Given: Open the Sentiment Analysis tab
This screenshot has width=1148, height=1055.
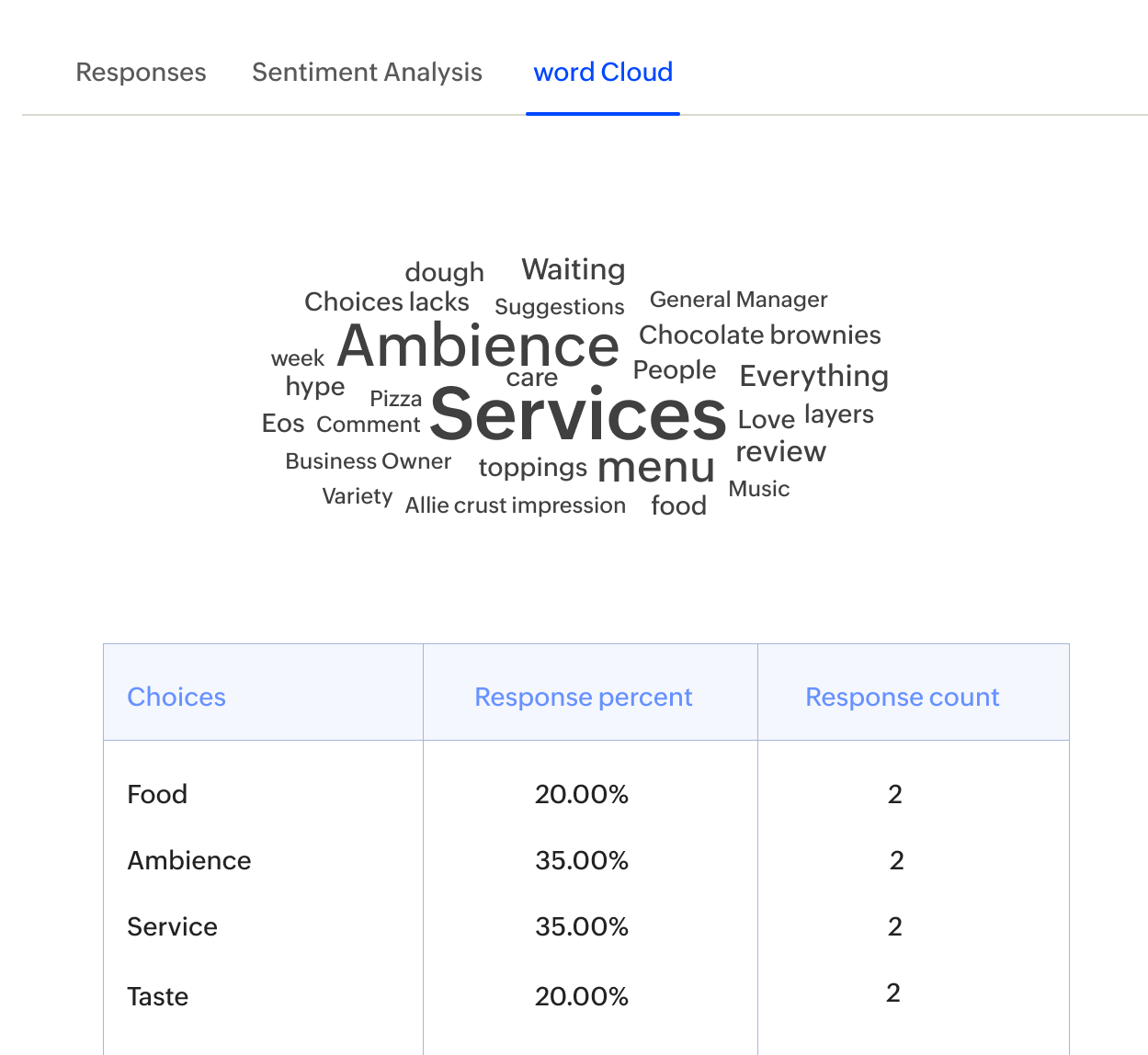Looking at the screenshot, I should 367,73.
